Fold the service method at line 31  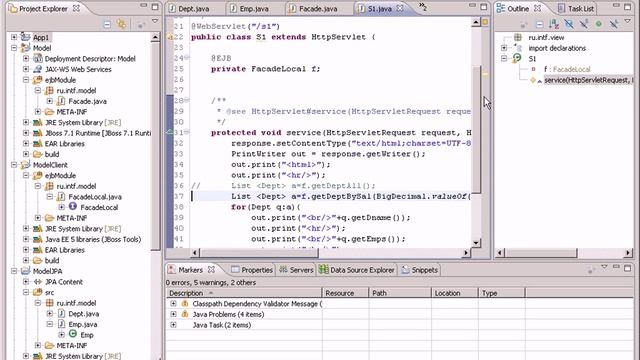tap(187, 132)
